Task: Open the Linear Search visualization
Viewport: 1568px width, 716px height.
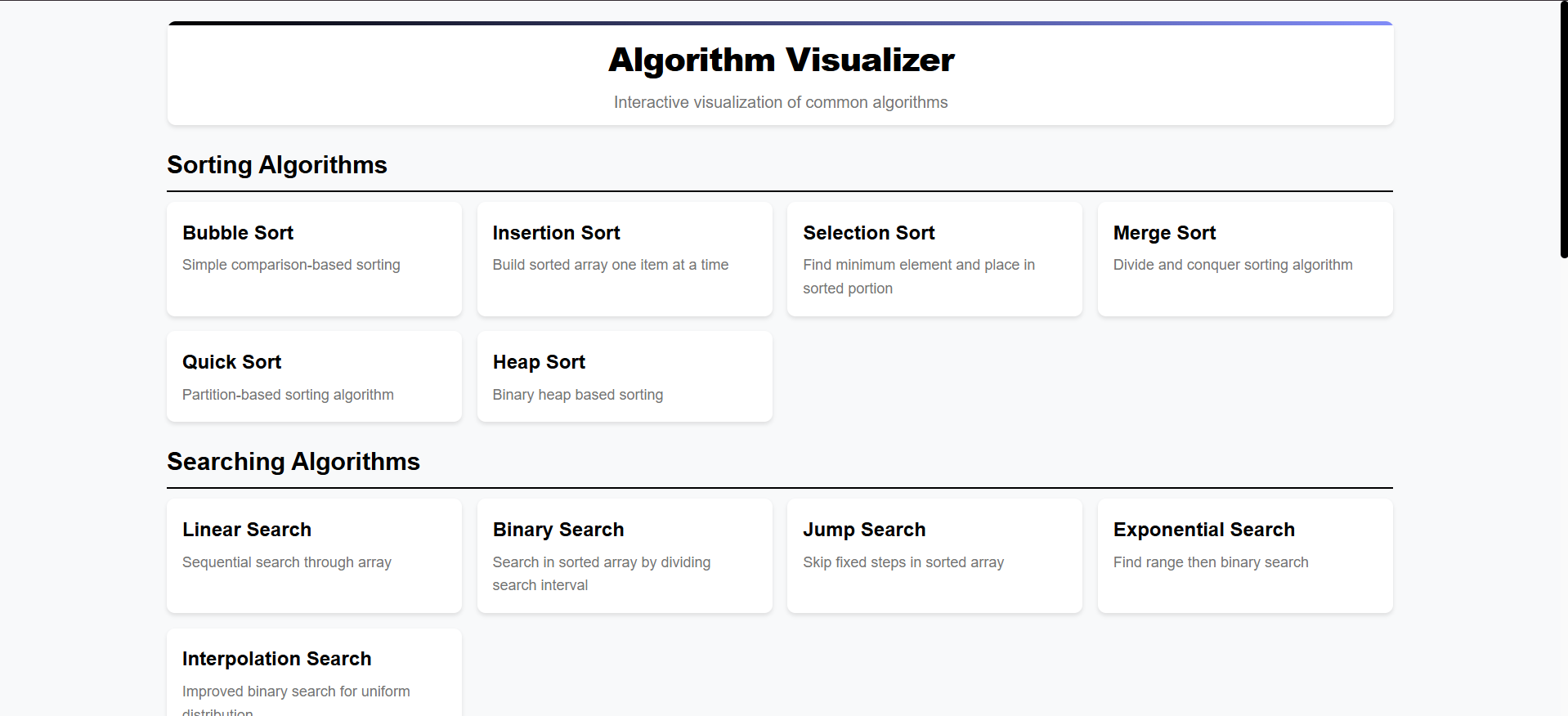Action: [313, 556]
